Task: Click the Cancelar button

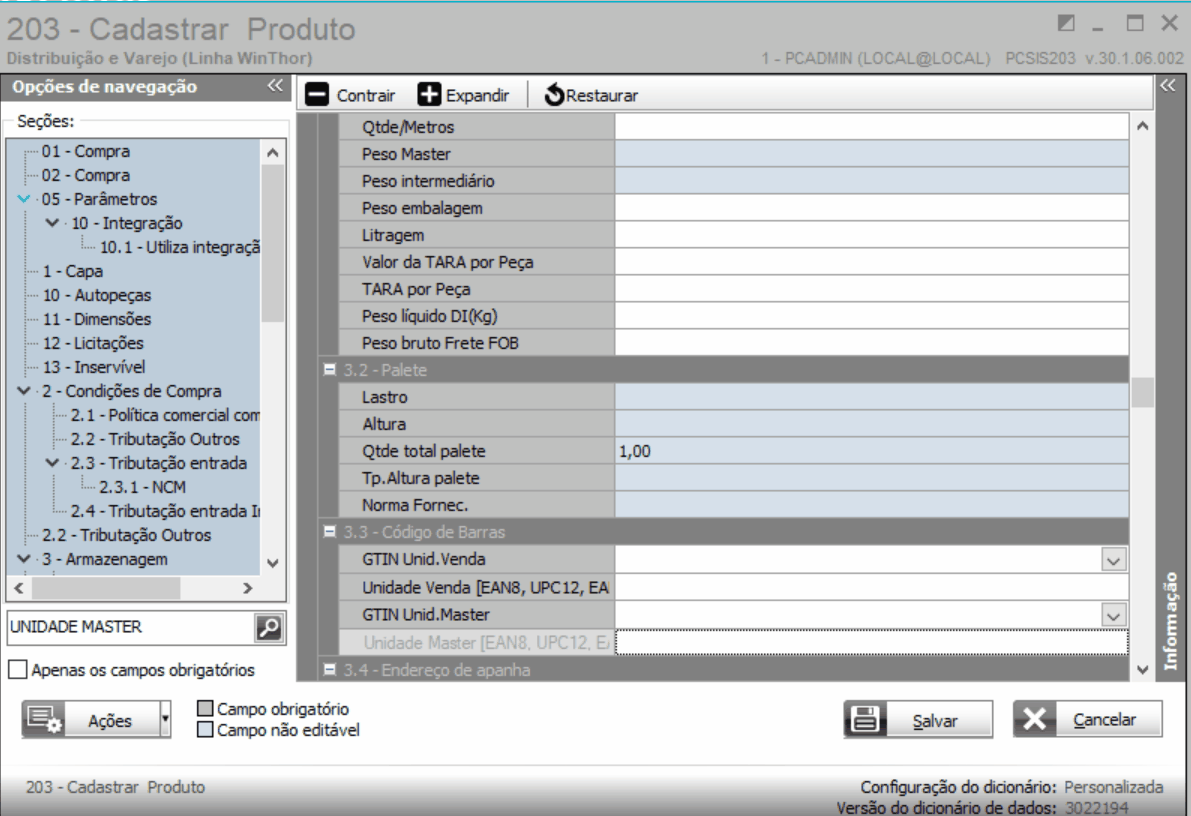Action: coord(1087,719)
